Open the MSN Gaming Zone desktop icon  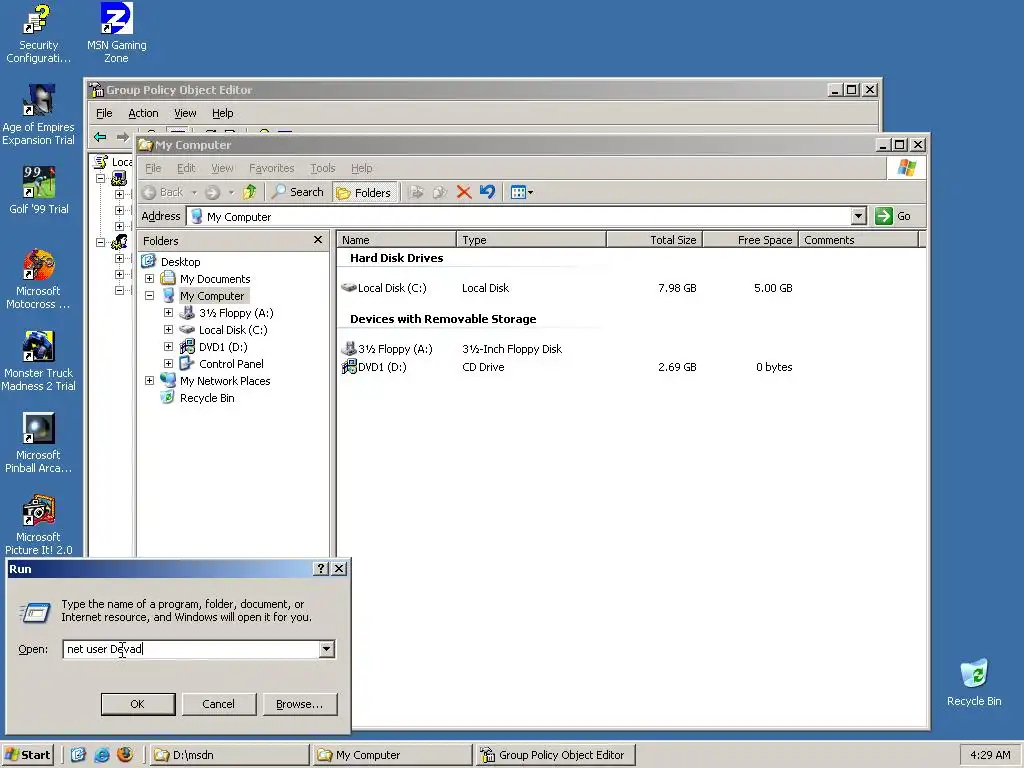click(x=116, y=34)
